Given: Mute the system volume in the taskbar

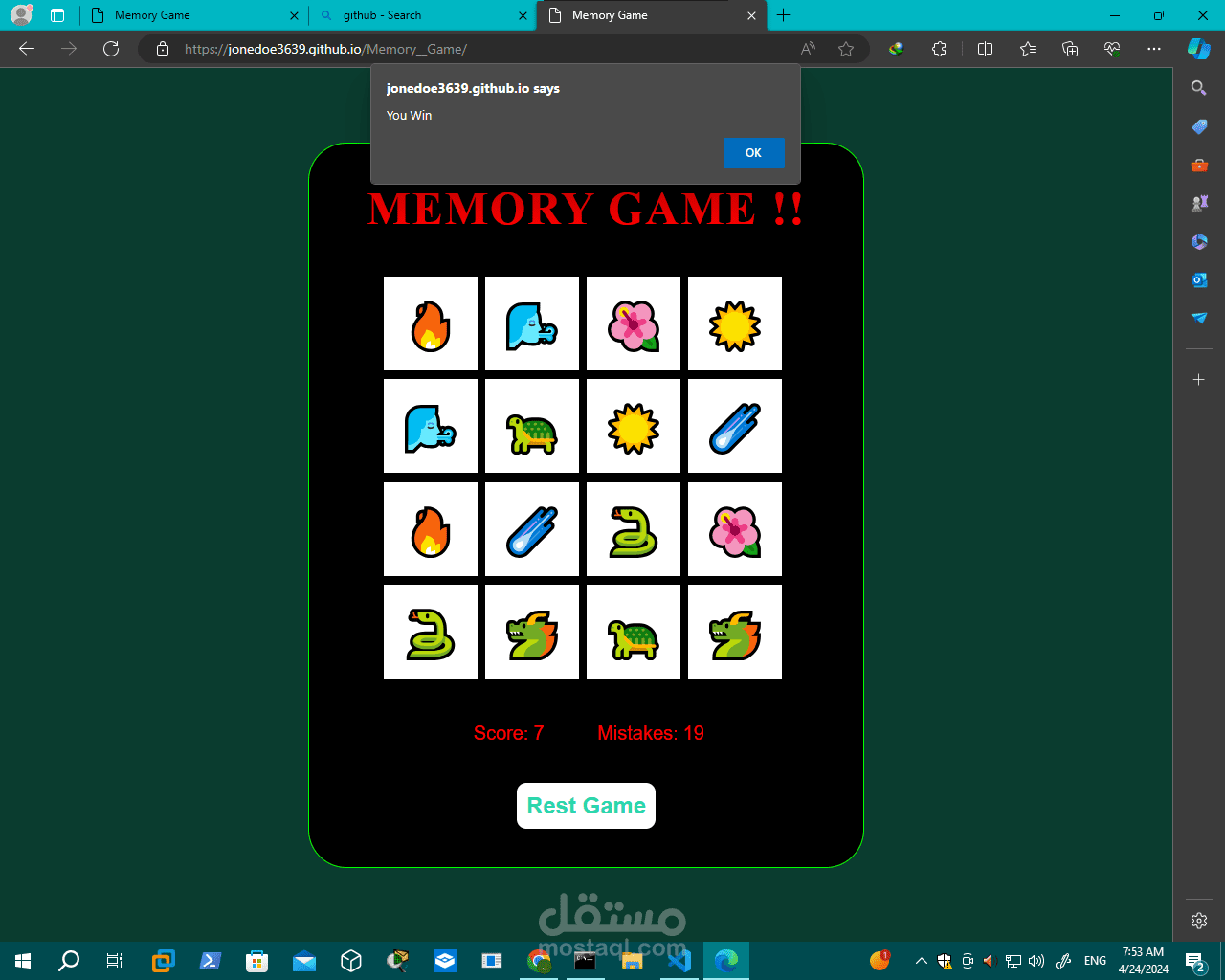Looking at the screenshot, I should click(1036, 961).
